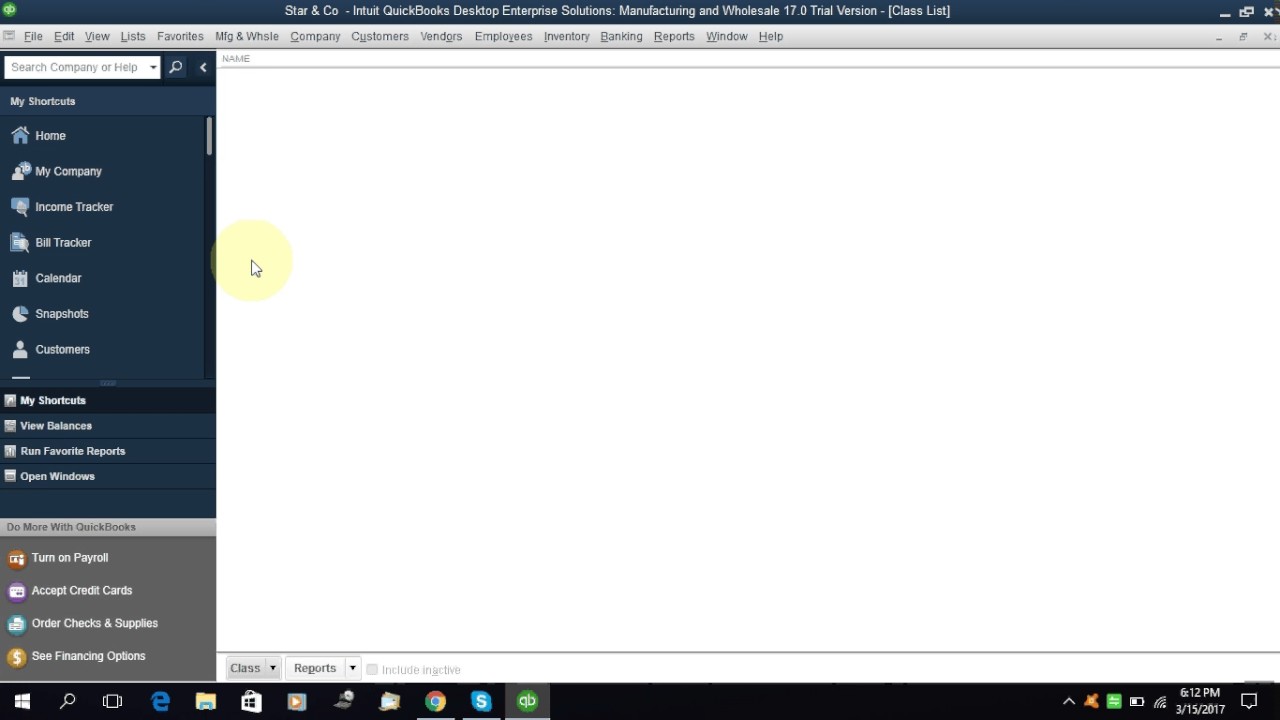Open the Vendors menu
The image size is (1280, 720).
click(441, 36)
